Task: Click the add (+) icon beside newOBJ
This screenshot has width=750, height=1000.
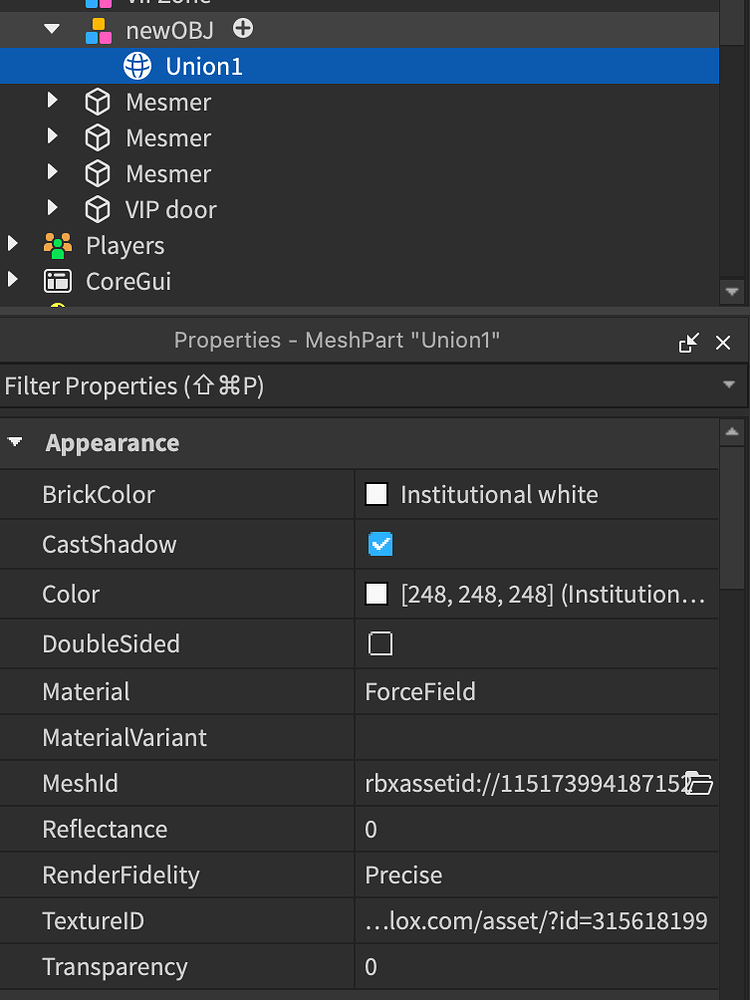Action: click(242, 29)
